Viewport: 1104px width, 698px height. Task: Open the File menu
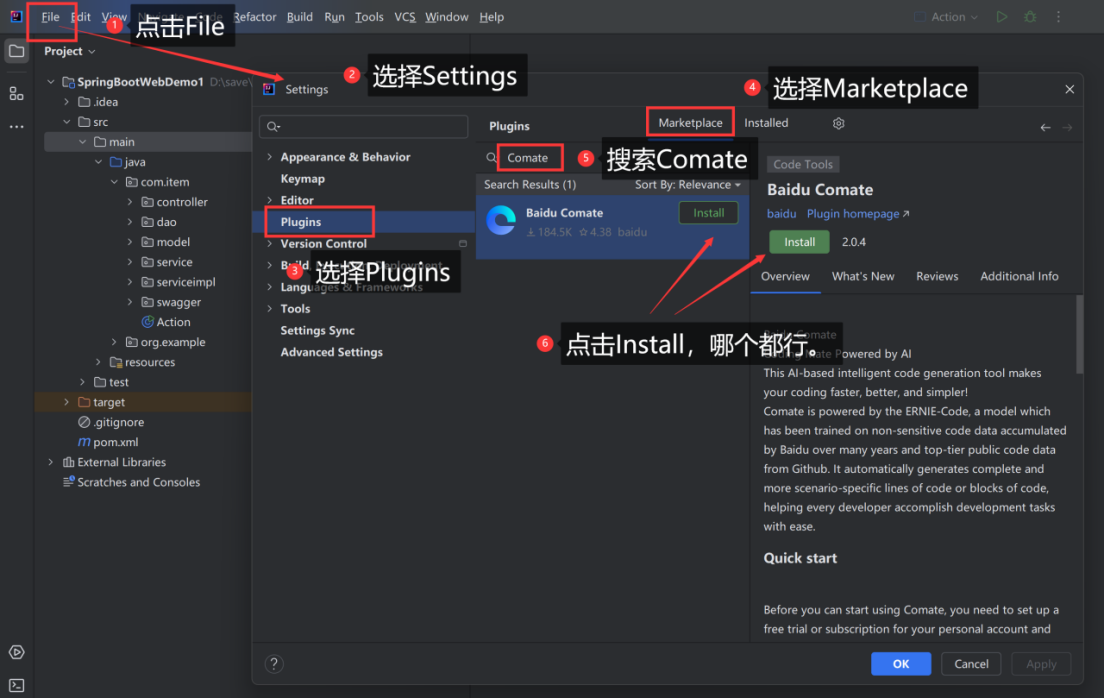point(50,17)
